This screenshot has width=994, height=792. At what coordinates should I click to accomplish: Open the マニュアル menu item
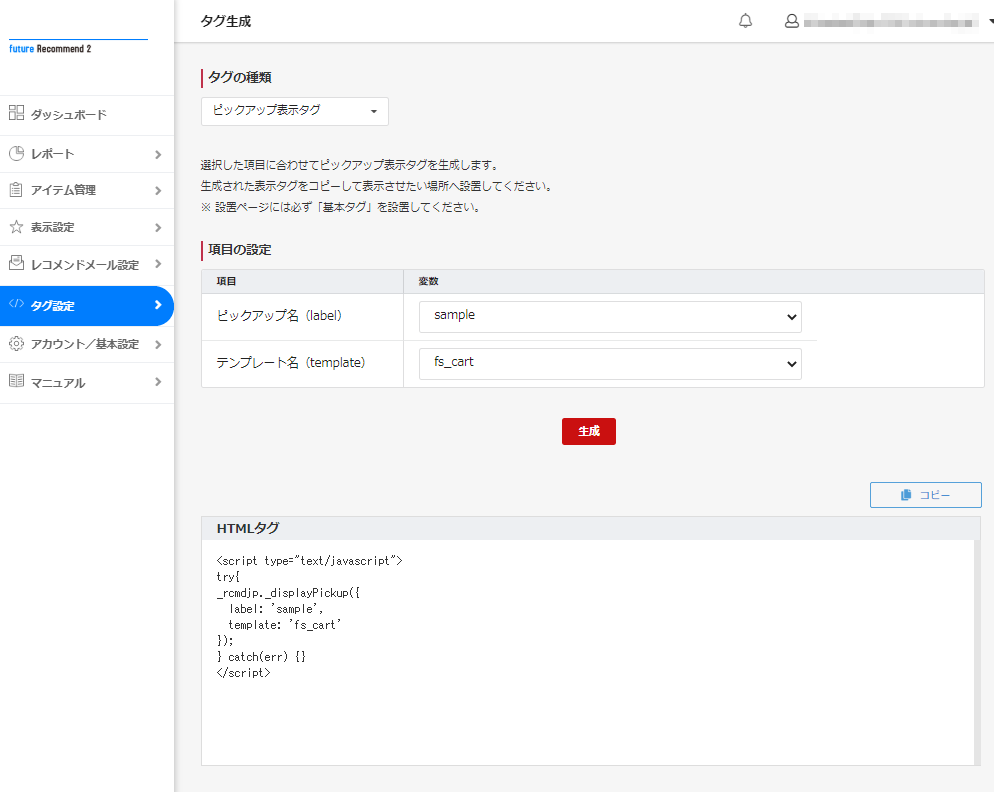pyautogui.click(x=87, y=382)
